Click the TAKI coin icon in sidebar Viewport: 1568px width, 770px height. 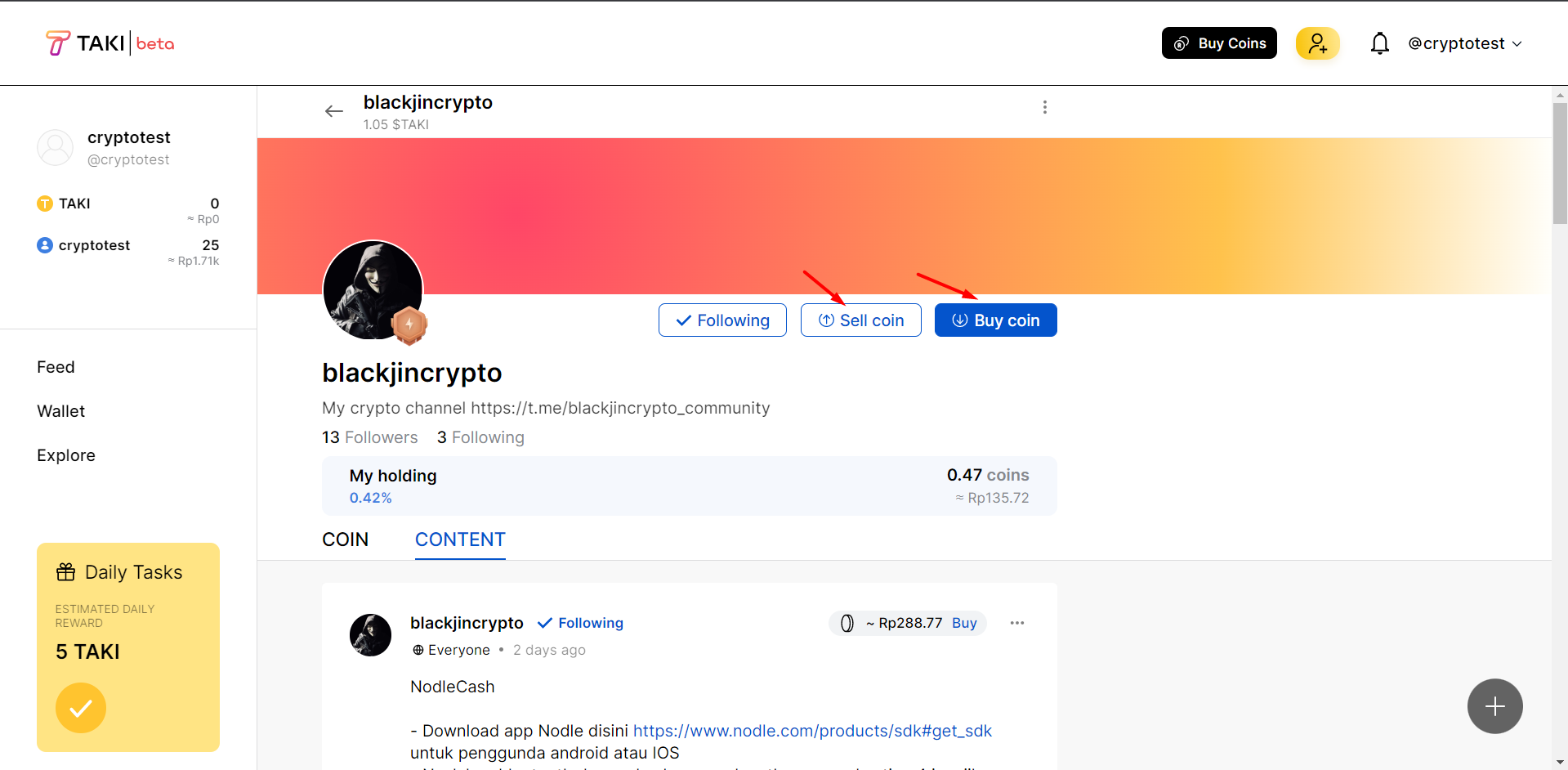coord(45,204)
